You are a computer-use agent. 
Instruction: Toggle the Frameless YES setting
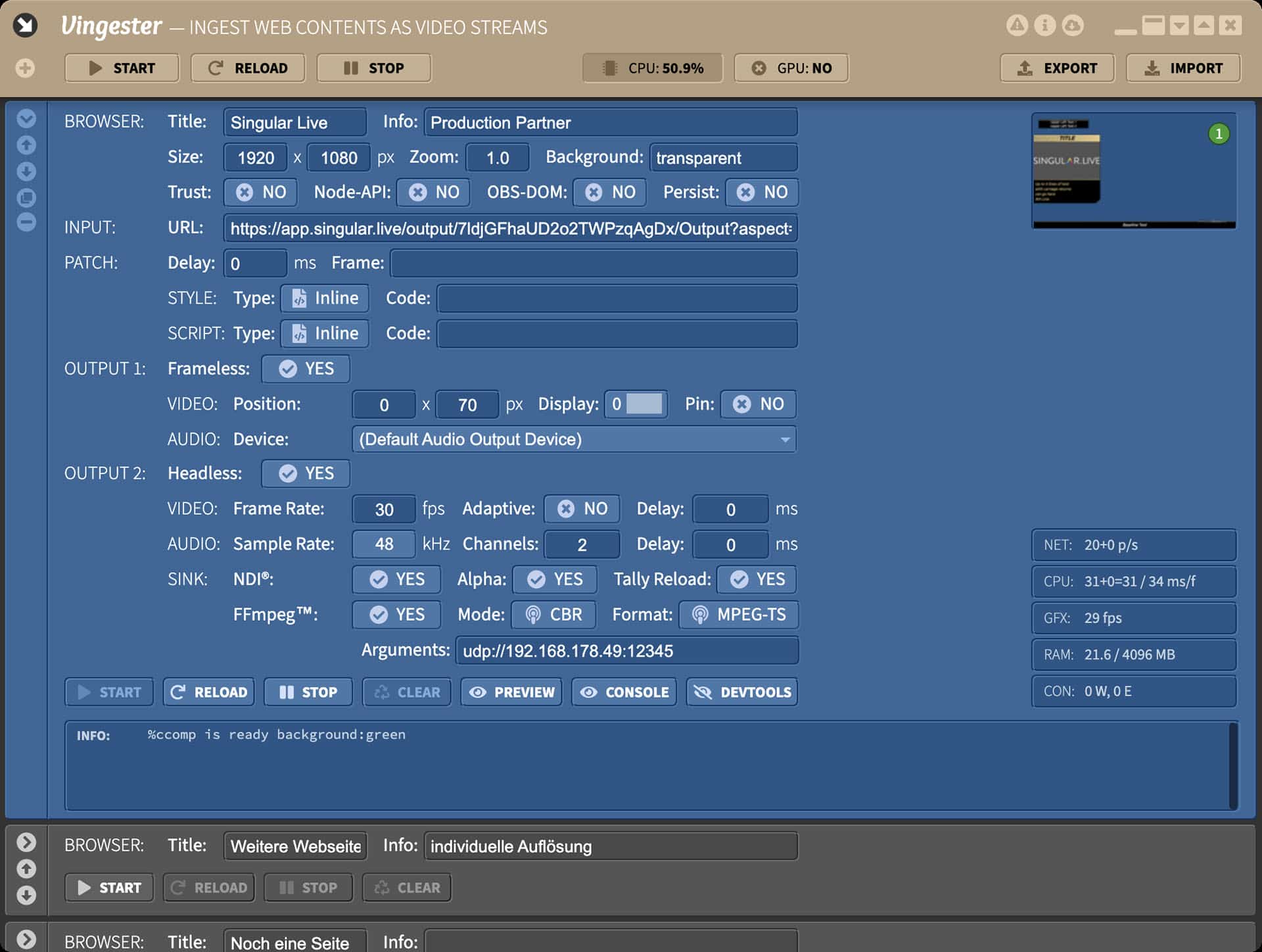click(x=306, y=368)
